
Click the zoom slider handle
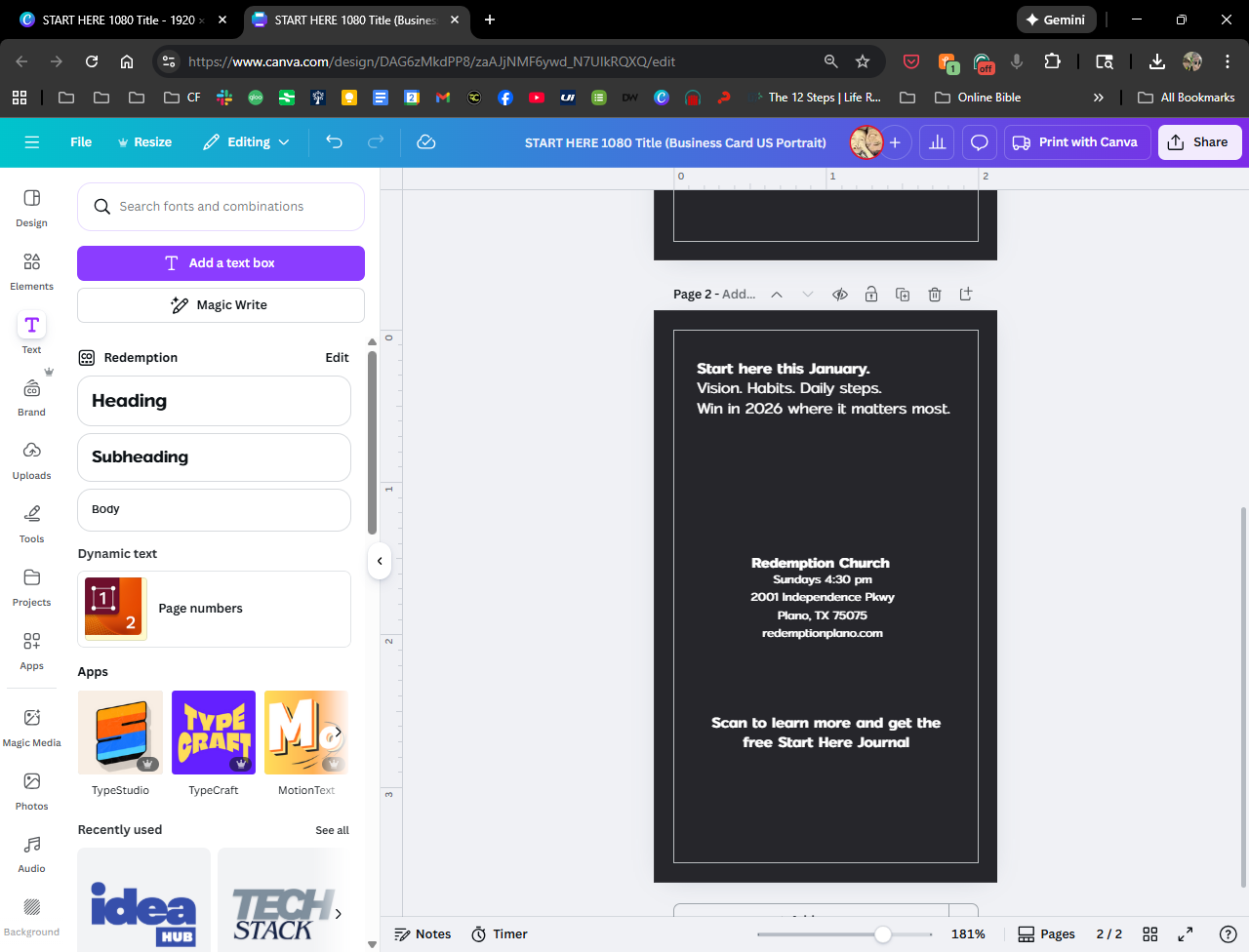point(882,934)
